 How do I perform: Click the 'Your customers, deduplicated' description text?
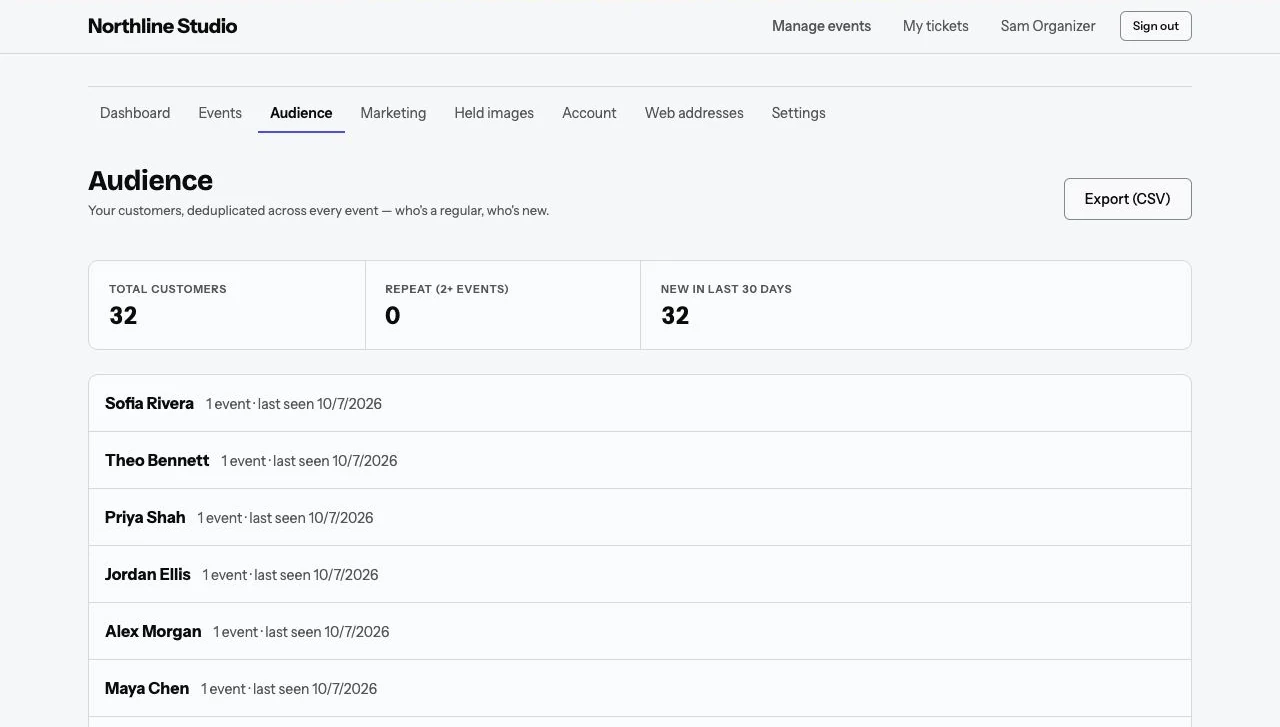pyautogui.click(x=318, y=211)
